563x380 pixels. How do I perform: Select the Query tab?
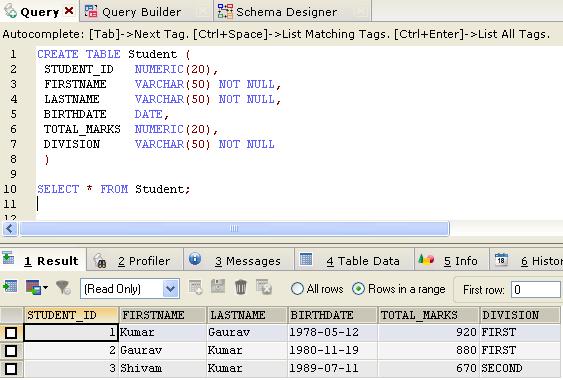tap(39, 11)
